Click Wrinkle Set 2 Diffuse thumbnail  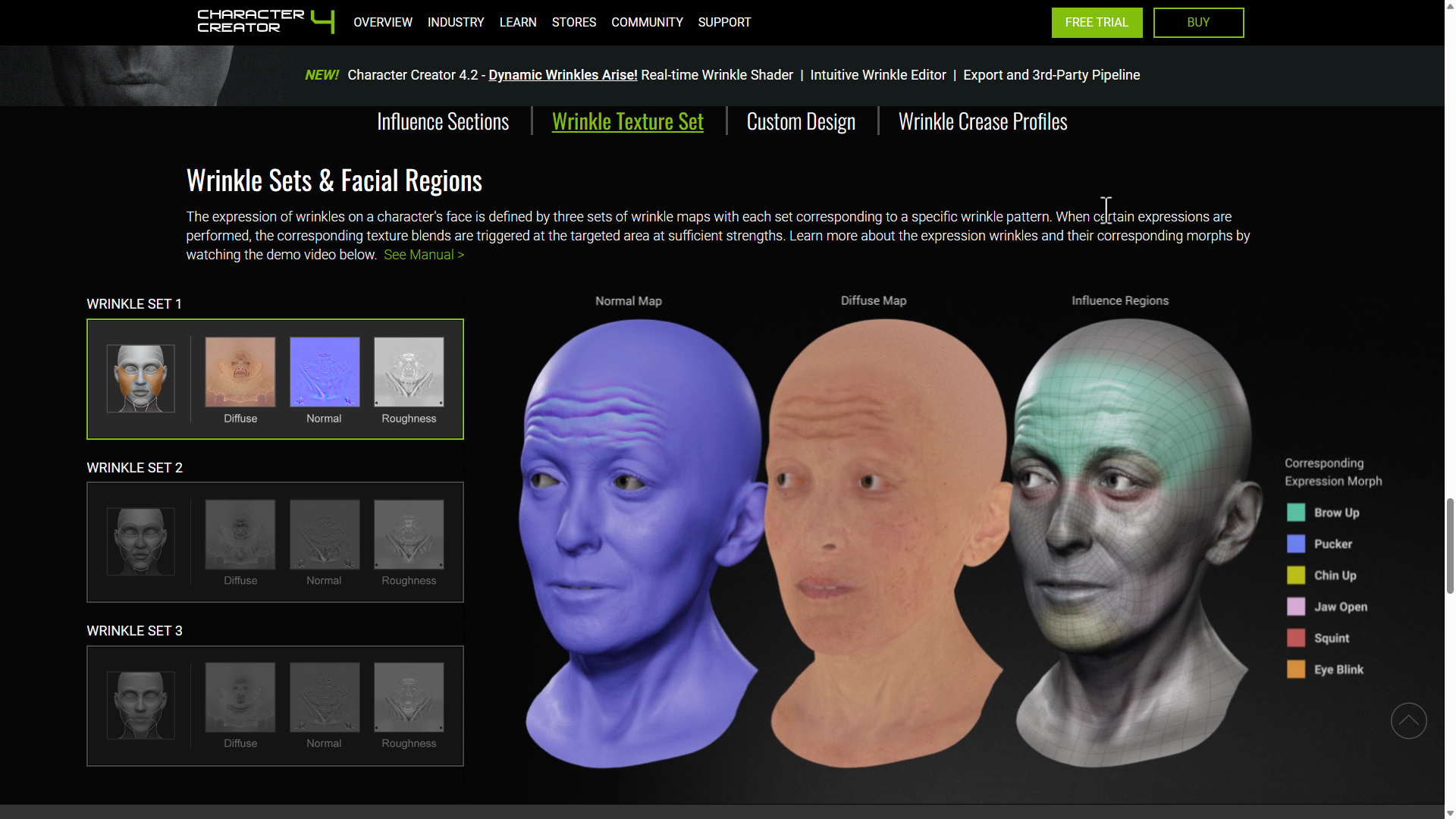pyautogui.click(x=240, y=534)
